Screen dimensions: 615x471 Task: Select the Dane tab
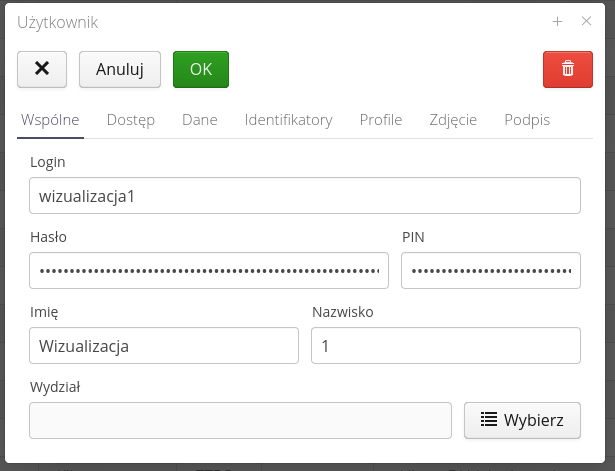pos(200,120)
